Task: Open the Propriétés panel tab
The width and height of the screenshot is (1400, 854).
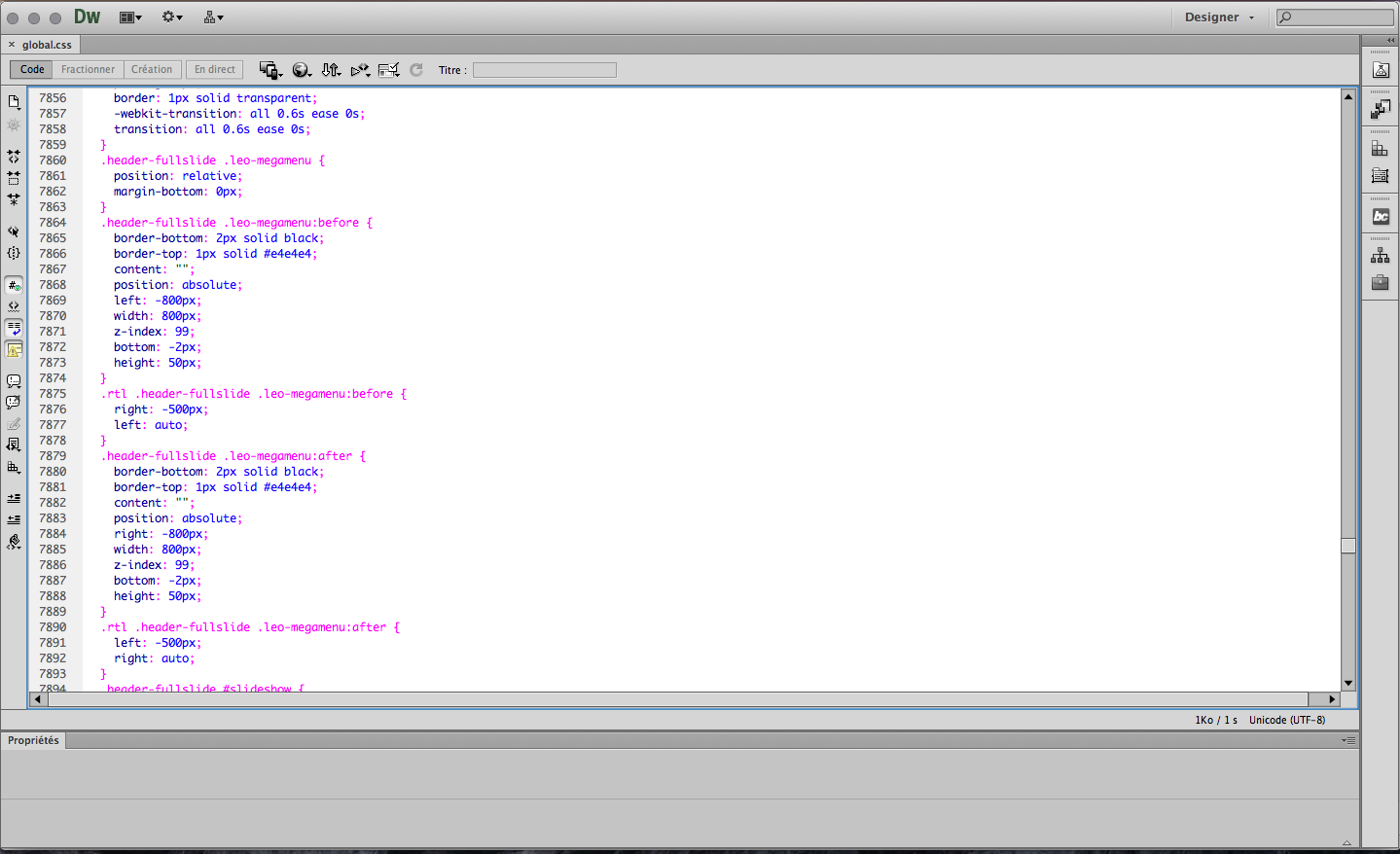Action: pyautogui.click(x=33, y=741)
